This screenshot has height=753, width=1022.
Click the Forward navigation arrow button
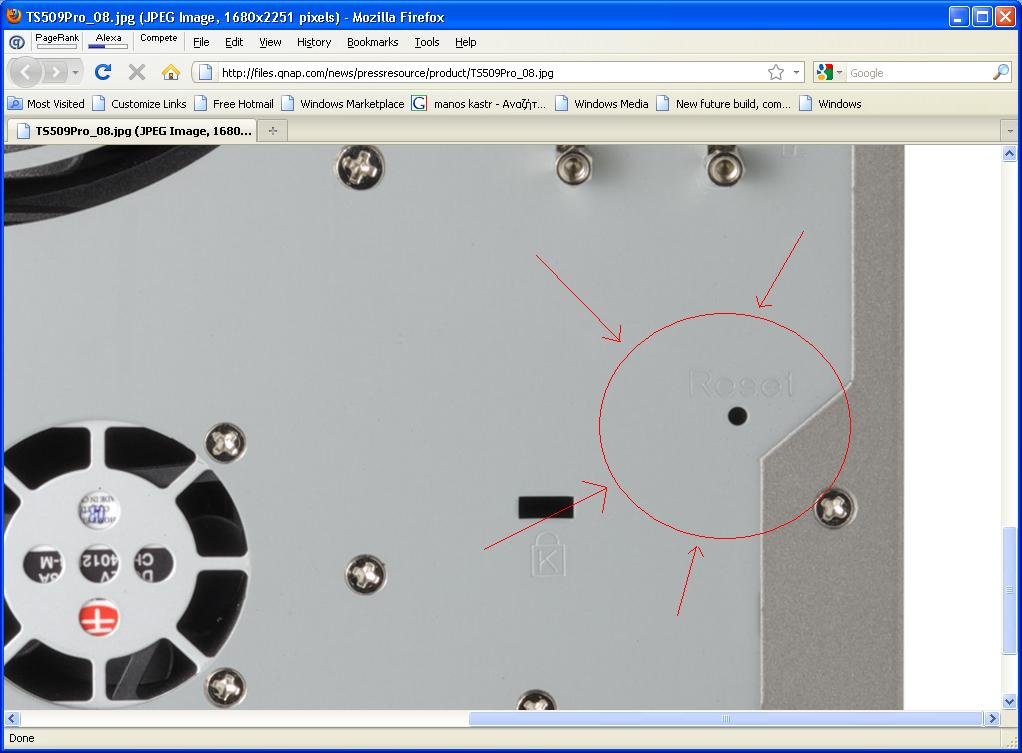(56, 72)
